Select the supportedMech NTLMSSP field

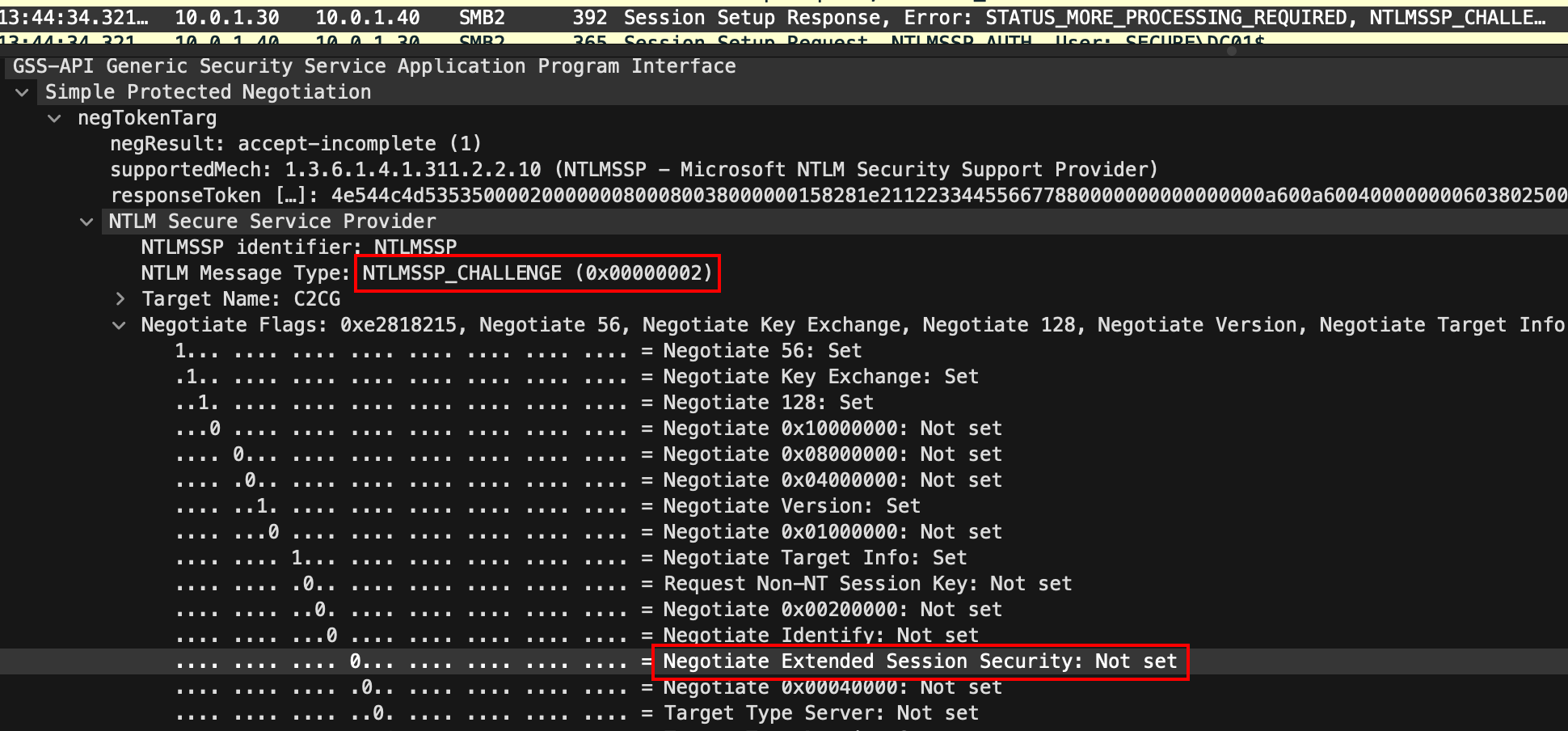634,170
